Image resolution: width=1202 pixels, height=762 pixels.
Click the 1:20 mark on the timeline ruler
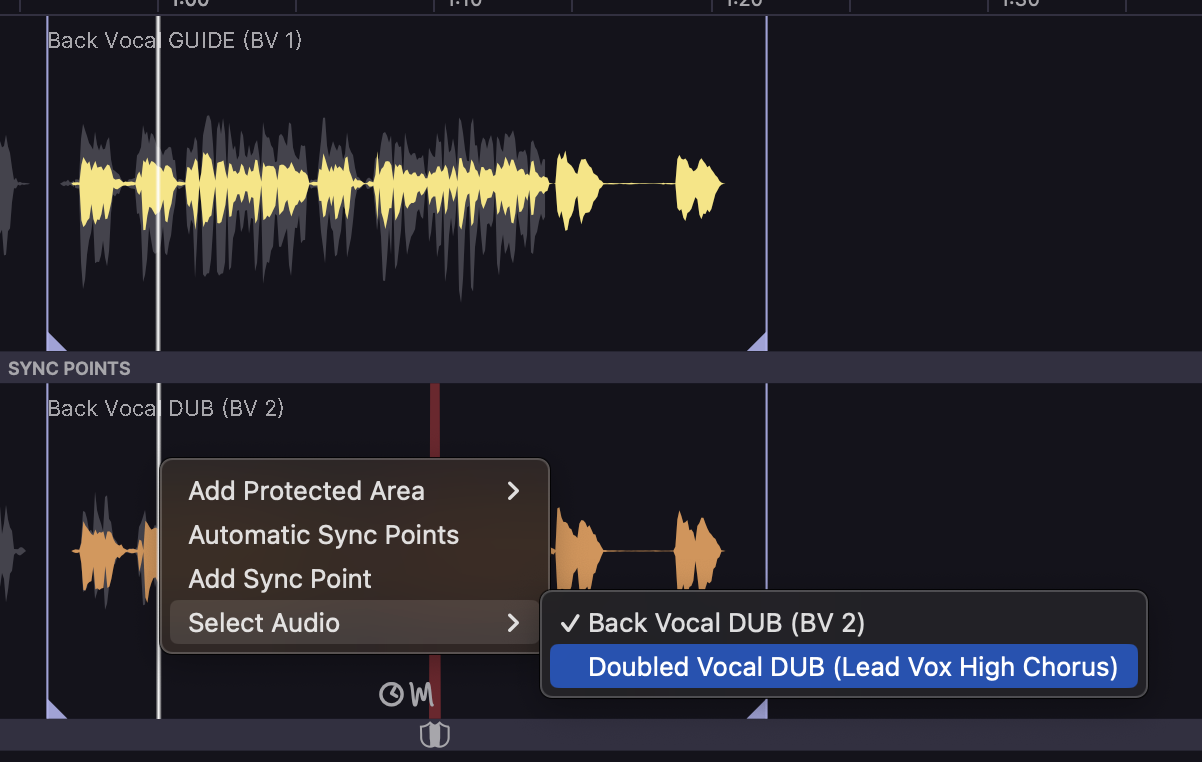pyautogui.click(x=742, y=4)
